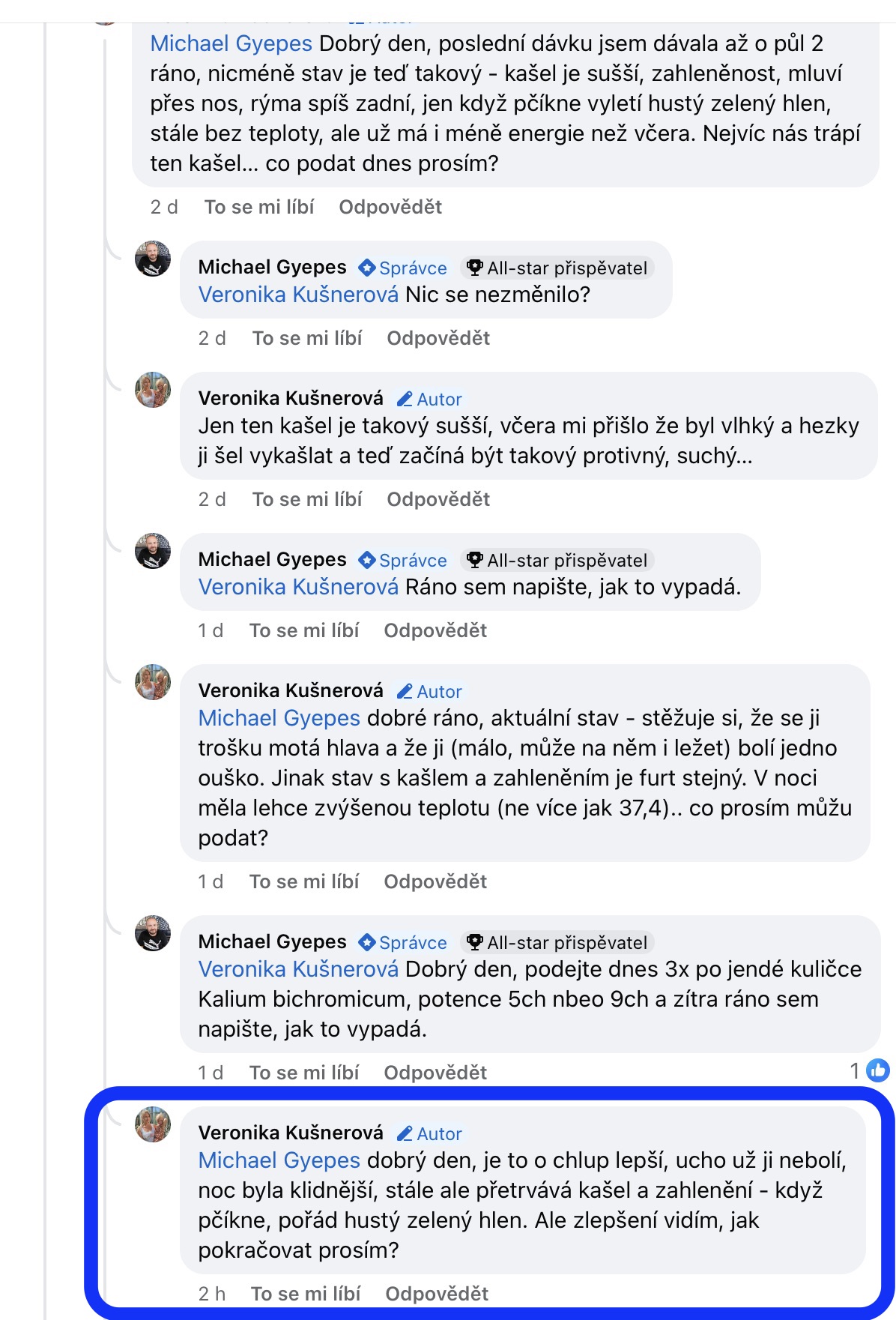Click All-star přispěvatel badge on "Ráno sem napište" comment
Viewport: 896px width, 1320px height.
557,560
